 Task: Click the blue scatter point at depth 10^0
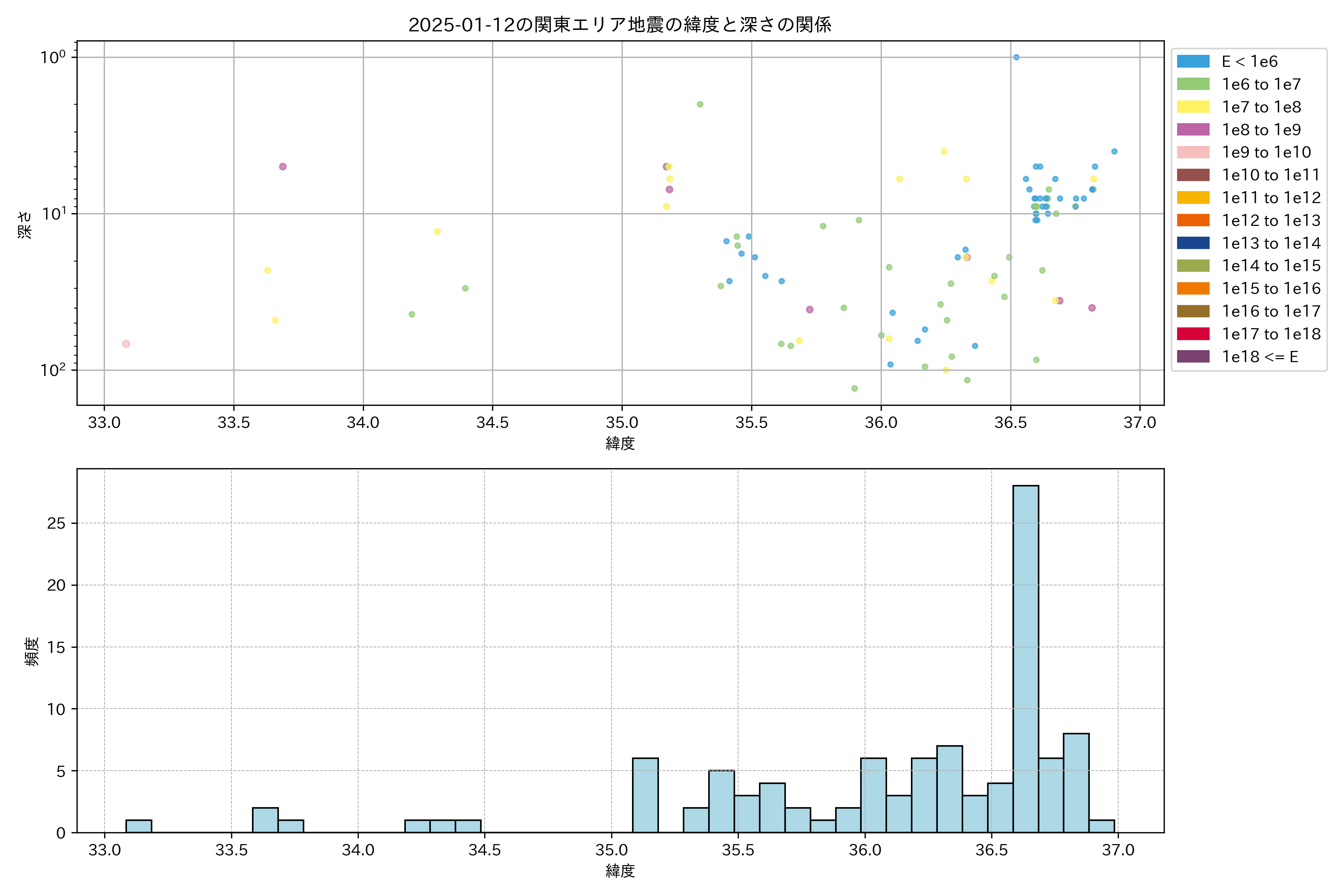(x=1016, y=57)
